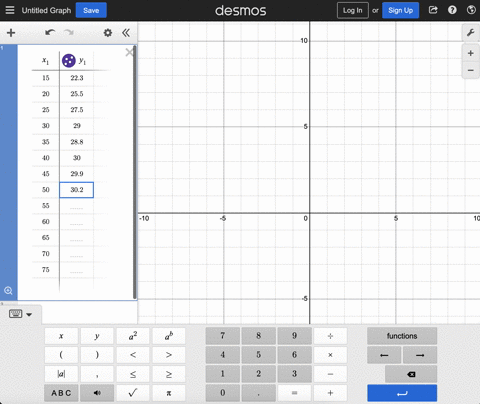Image resolution: width=480 pixels, height=404 pixels.
Task: Click the equals key
Action: (x=294, y=393)
